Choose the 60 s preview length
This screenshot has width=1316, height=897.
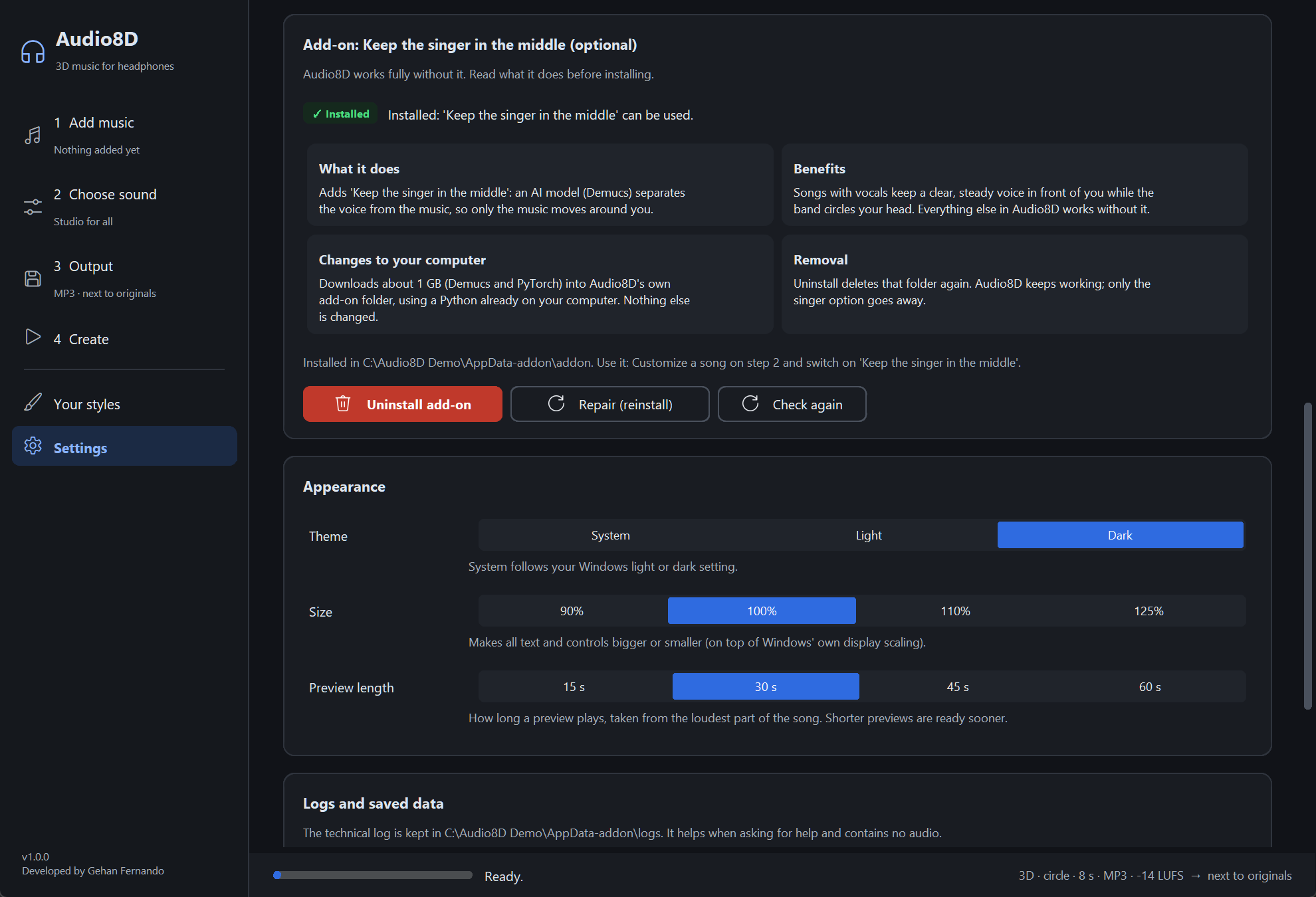coord(1150,686)
